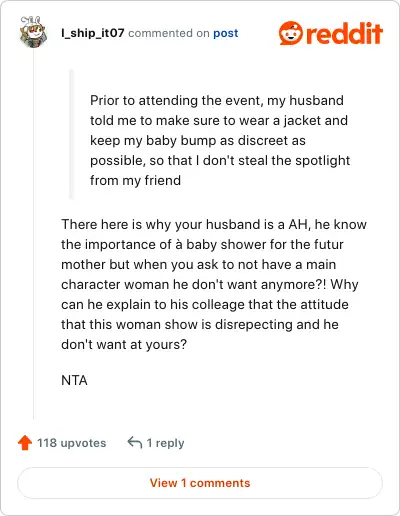Click the gray "commented on" text
400x516 pixels.
pyautogui.click(x=169, y=33)
